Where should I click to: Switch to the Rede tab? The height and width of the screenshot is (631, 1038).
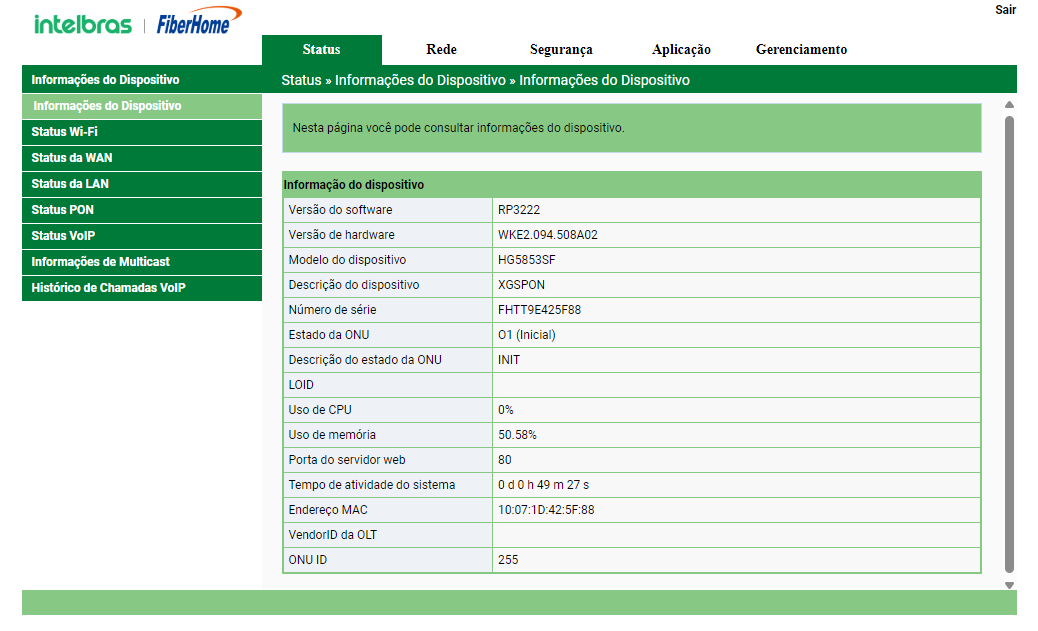(442, 50)
